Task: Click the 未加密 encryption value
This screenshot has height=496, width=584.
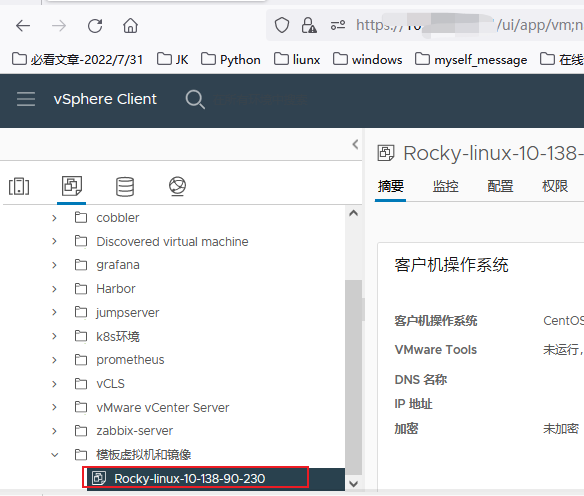Action: point(561,429)
